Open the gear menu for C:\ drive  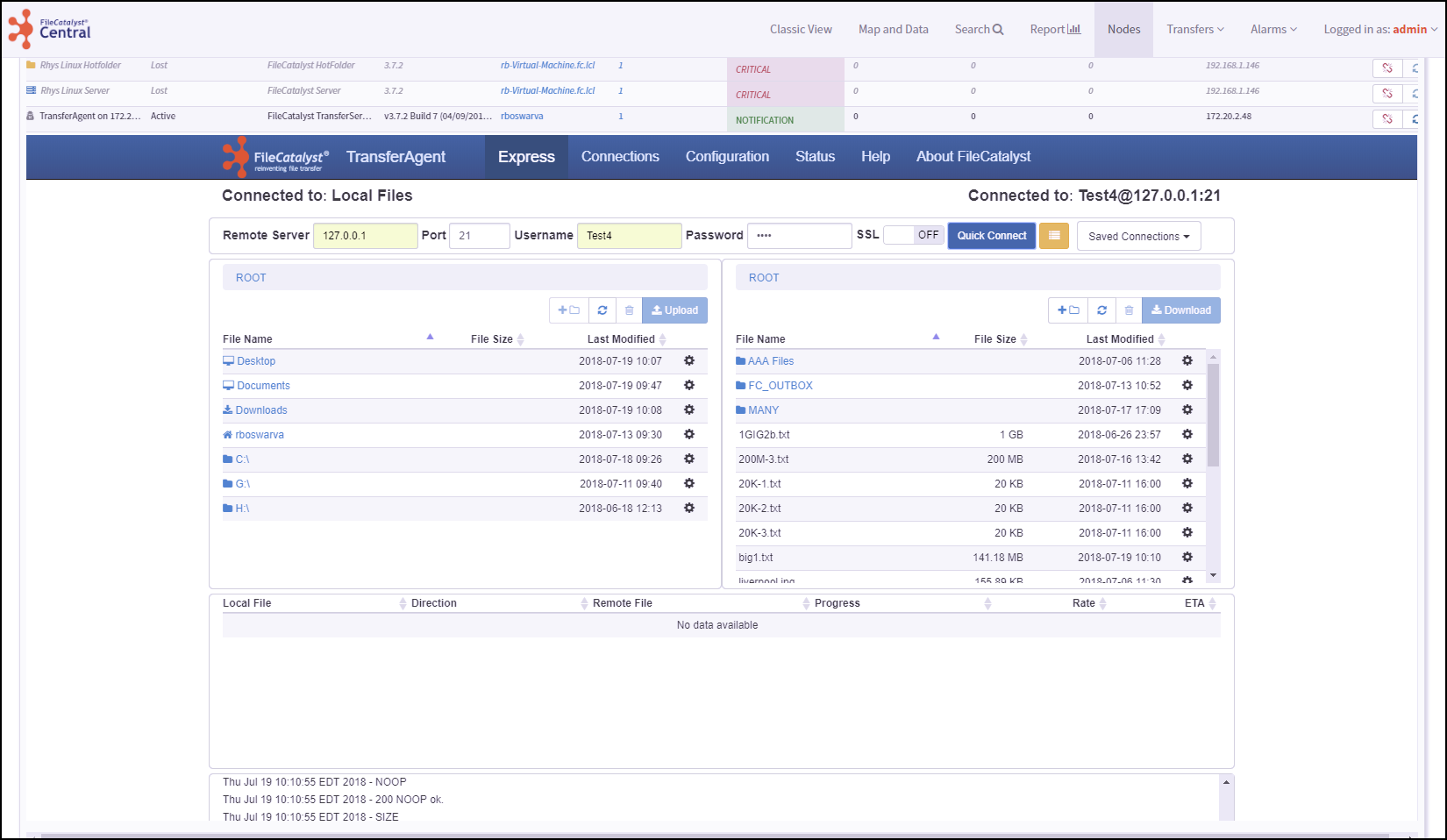tap(689, 459)
